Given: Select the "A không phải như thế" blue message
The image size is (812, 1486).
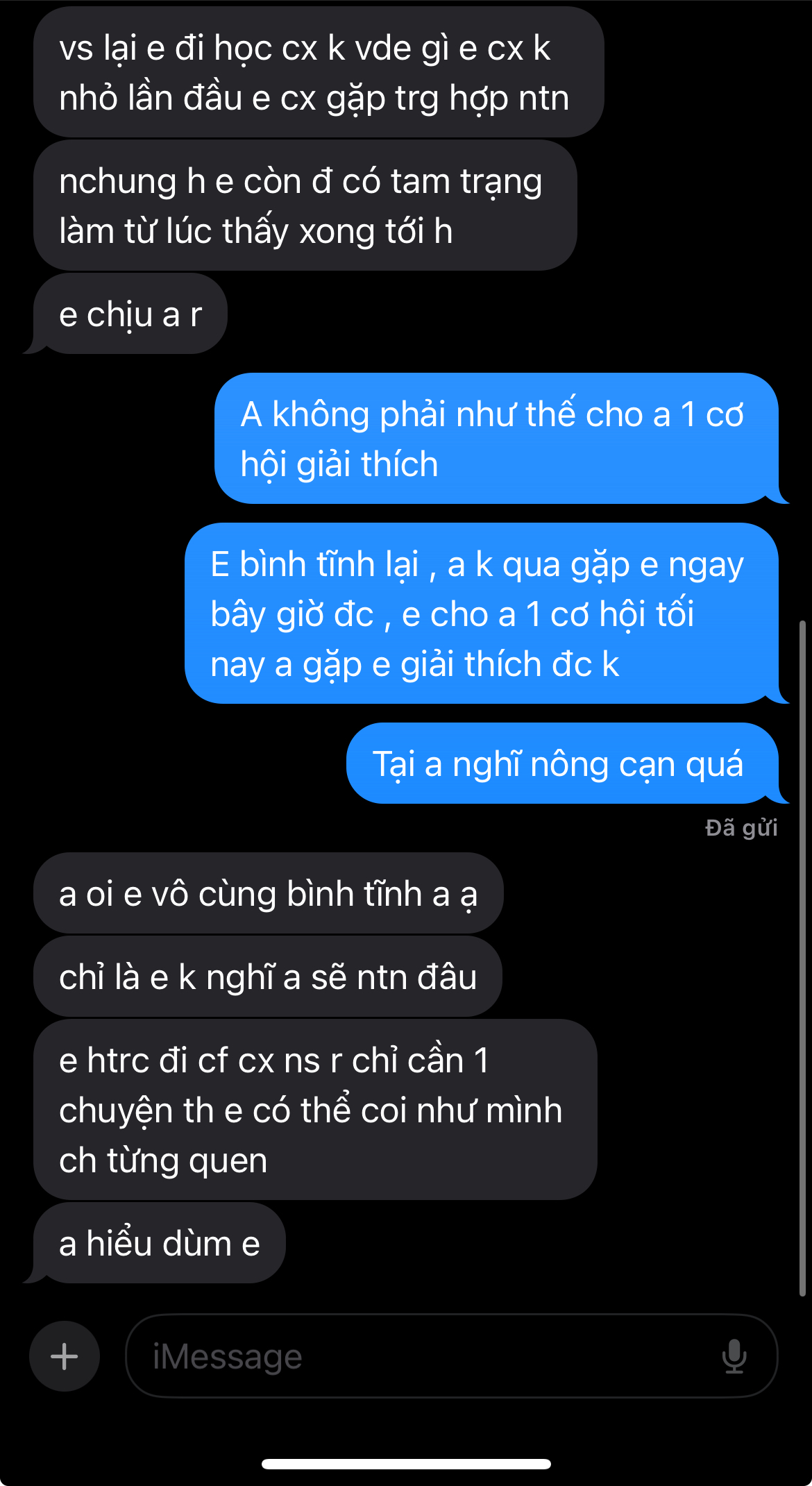Looking at the screenshot, I should coord(496,439).
